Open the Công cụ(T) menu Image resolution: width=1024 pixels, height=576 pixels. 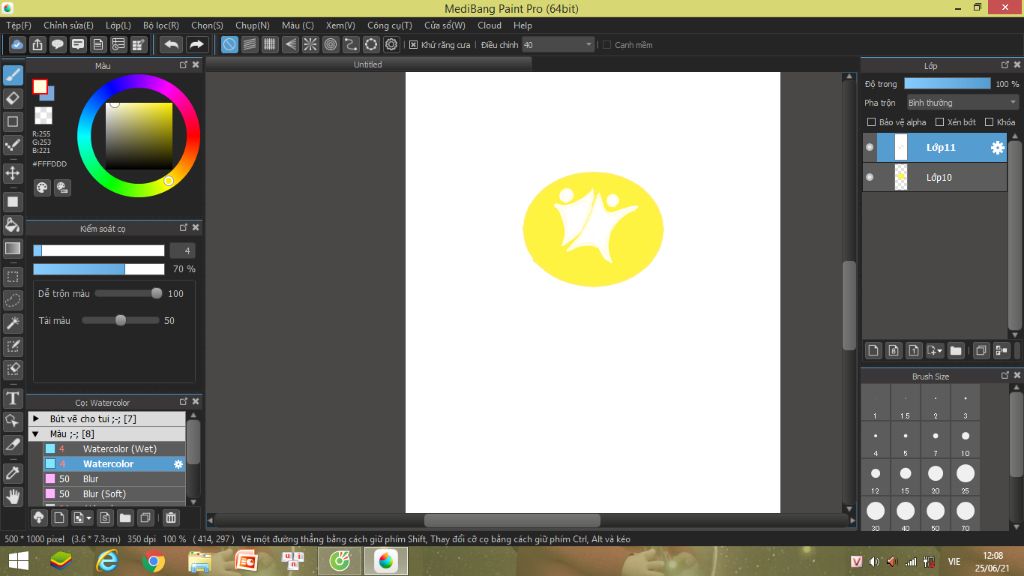coord(390,25)
